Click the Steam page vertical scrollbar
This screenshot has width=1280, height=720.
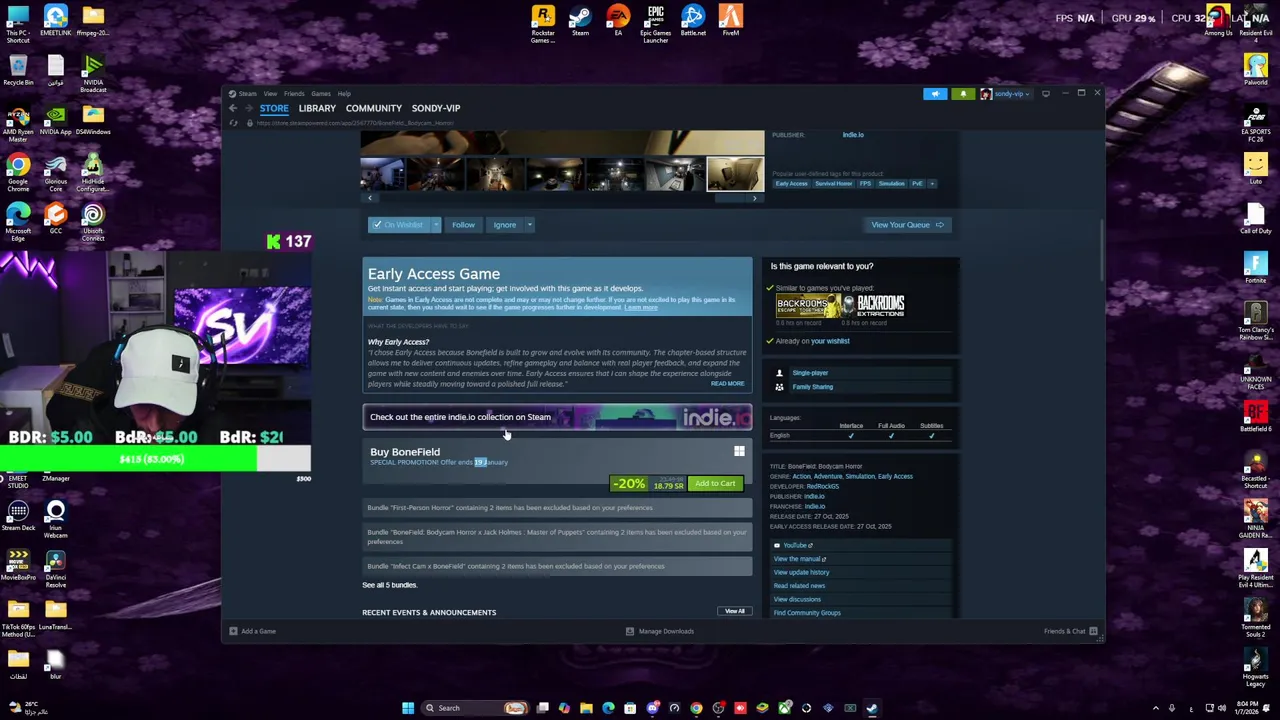tap(1101, 250)
